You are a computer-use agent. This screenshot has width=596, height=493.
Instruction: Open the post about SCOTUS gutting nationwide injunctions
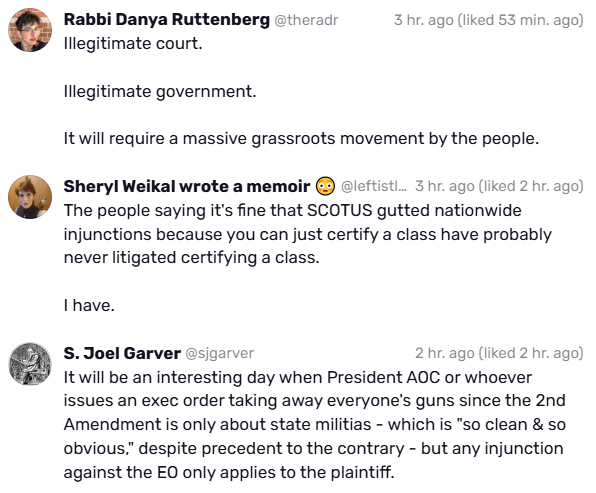(x=308, y=234)
